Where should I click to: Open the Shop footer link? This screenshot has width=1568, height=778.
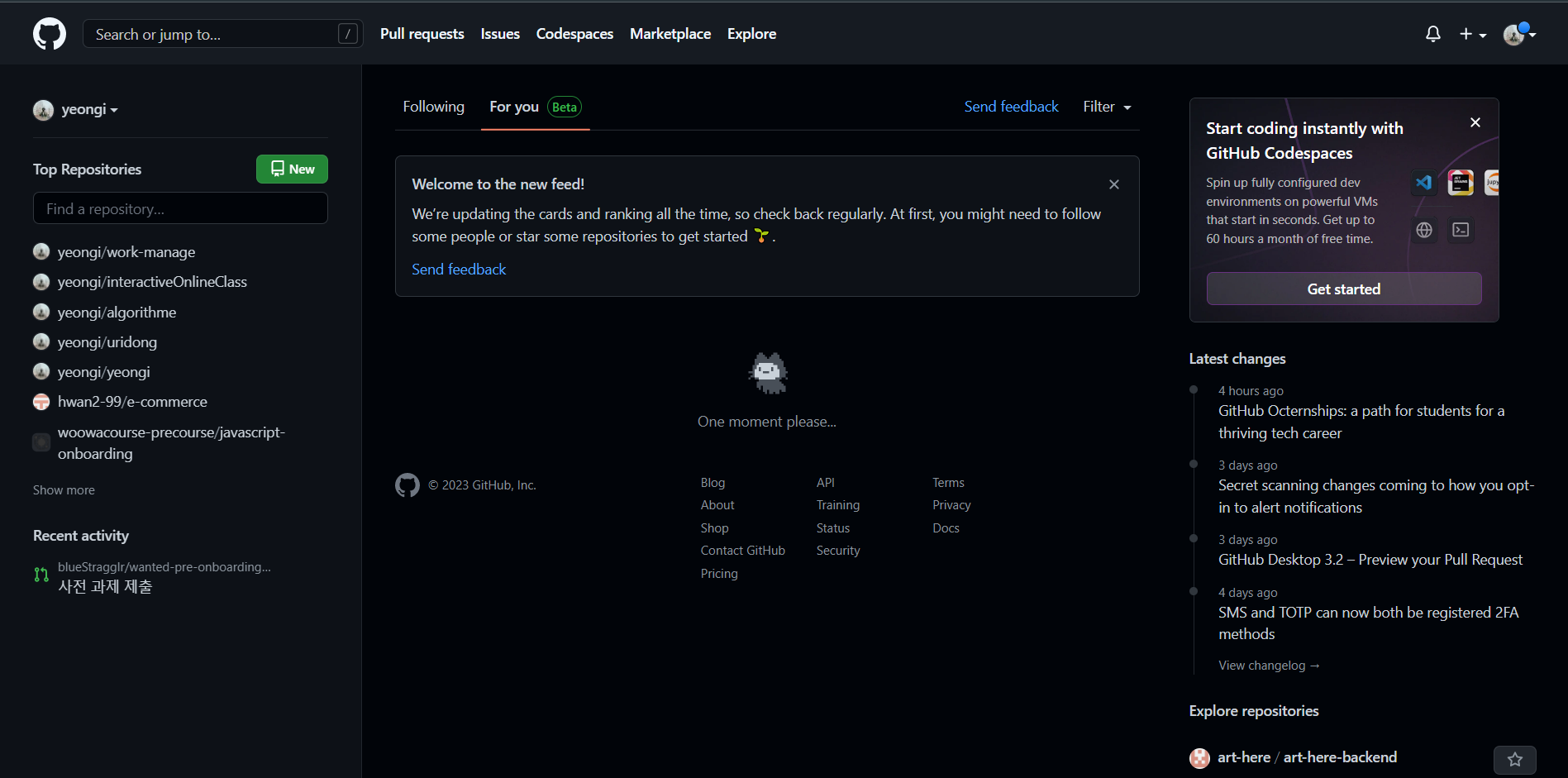click(x=714, y=528)
